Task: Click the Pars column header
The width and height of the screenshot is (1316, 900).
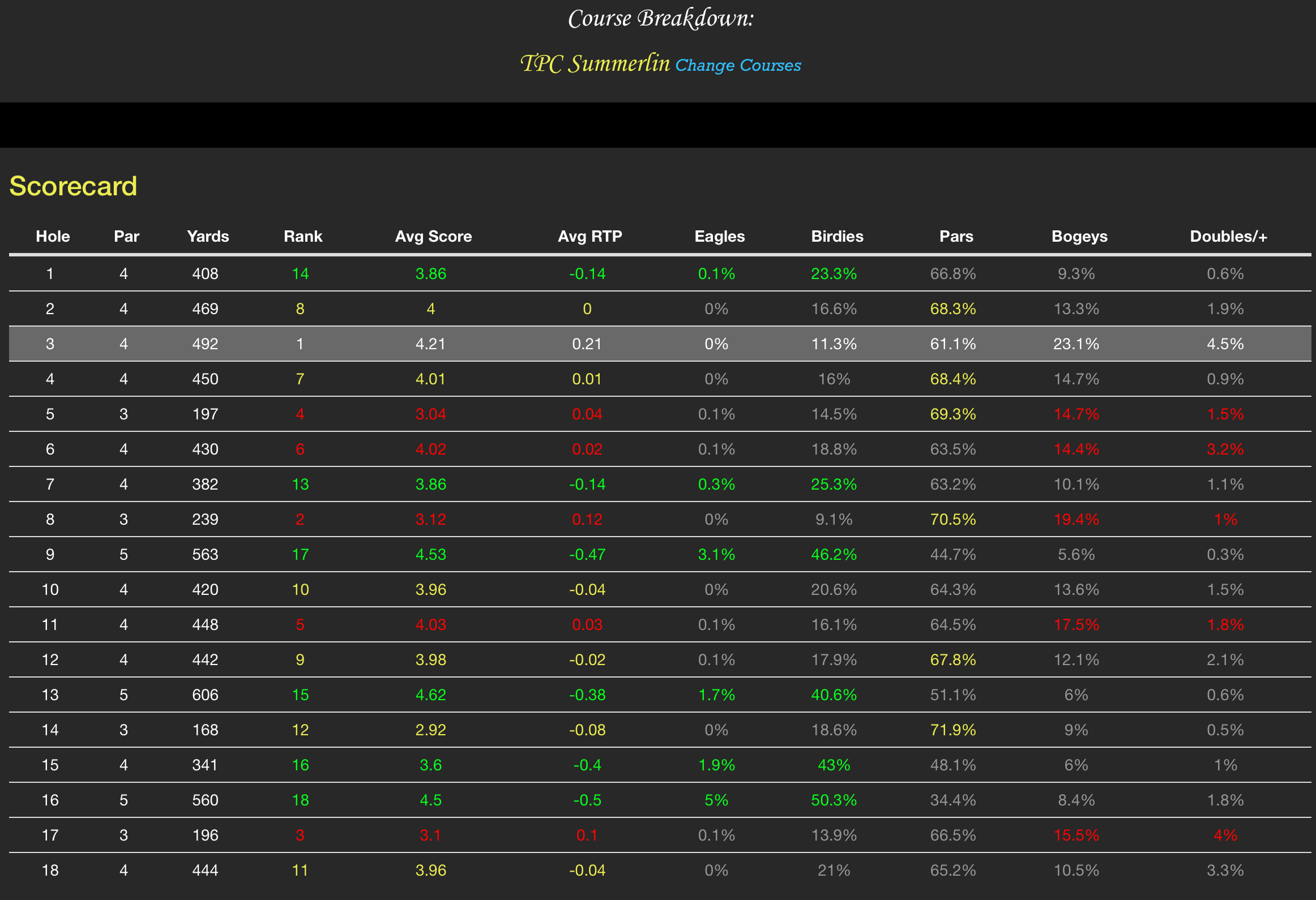Action: 956,236
